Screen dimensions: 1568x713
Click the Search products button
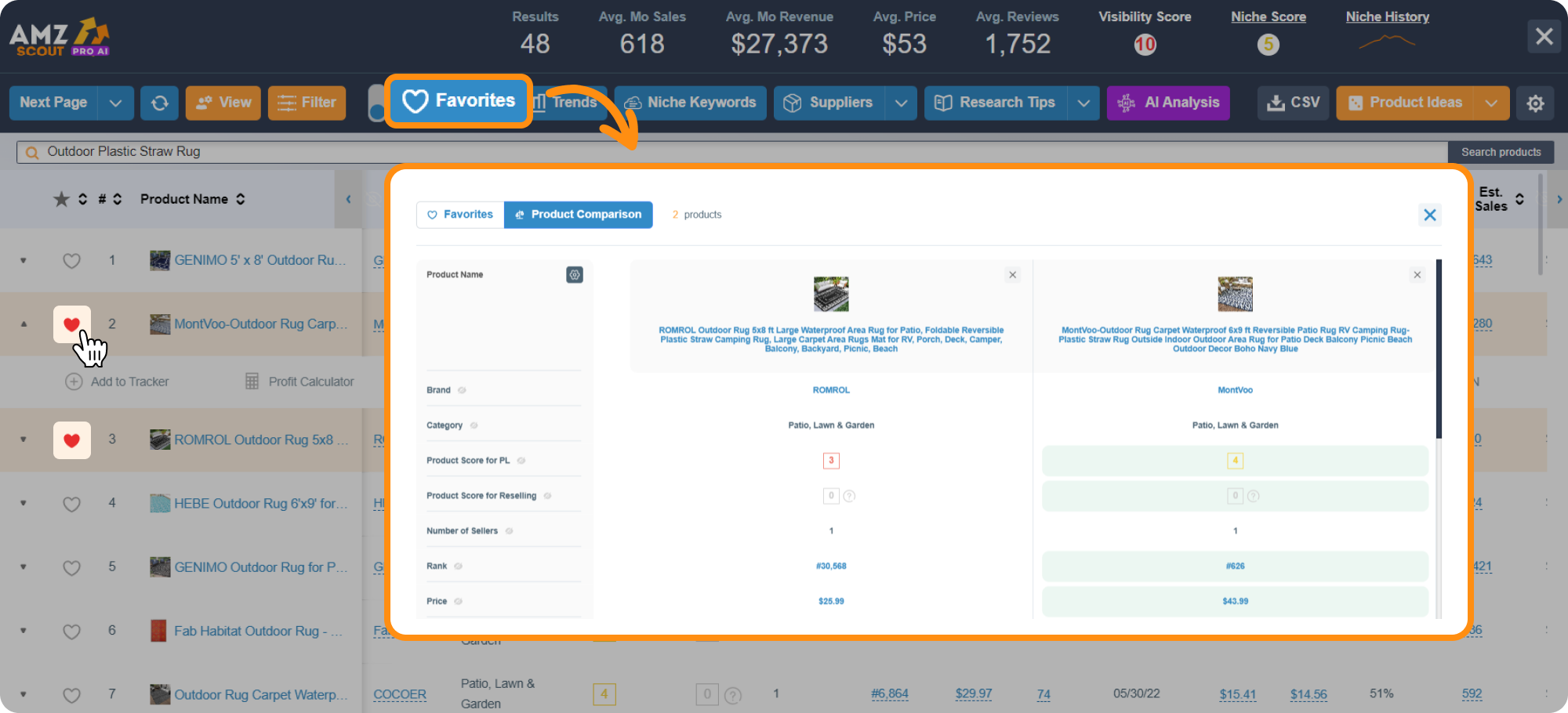1501,151
